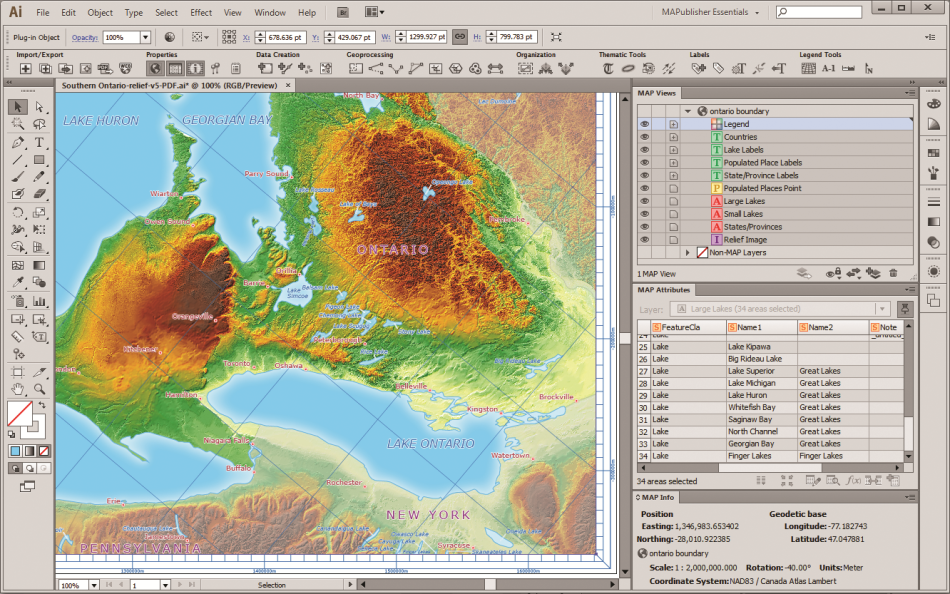
Task: Click the Opacity link in control bar
Action: click(83, 37)
